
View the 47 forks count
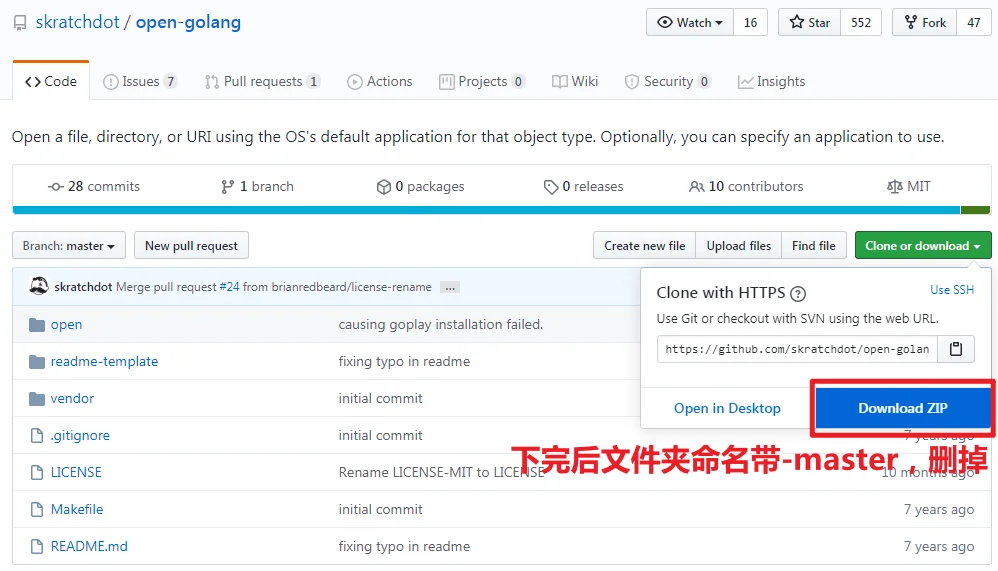pyautogui.click(x=973, y=22)
